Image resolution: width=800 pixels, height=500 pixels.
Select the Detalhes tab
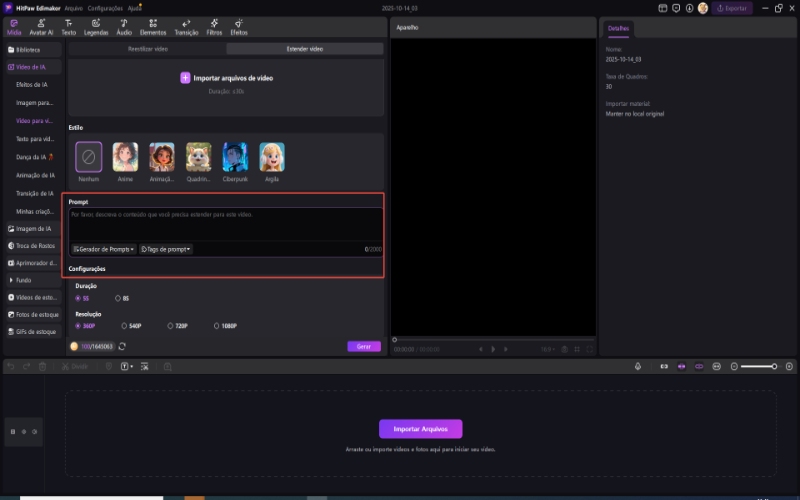pos(618,29)
